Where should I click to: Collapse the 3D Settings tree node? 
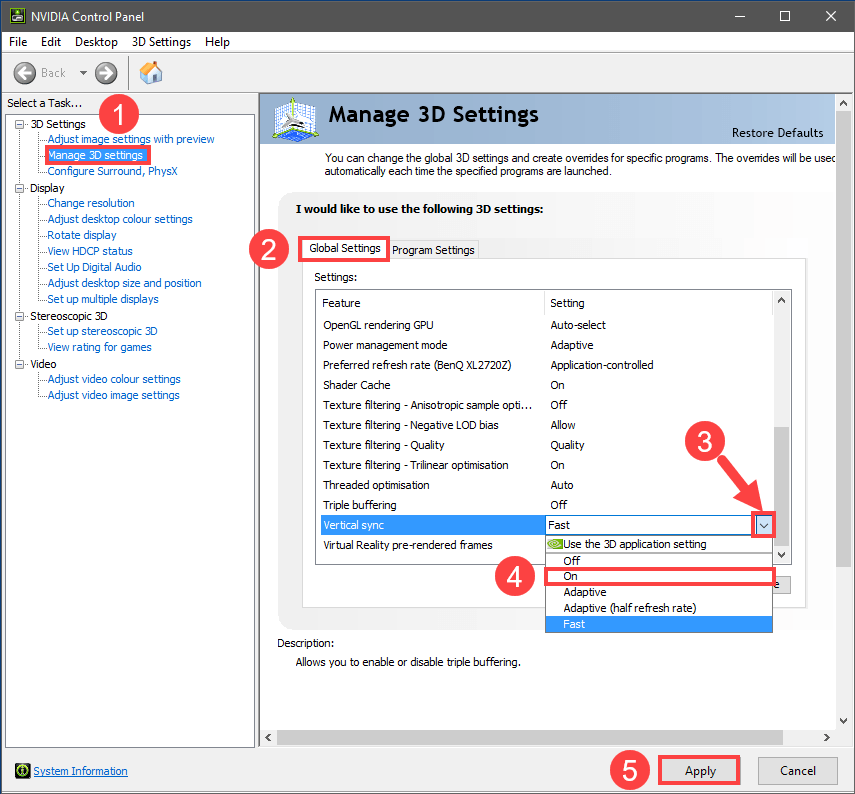(20, 124)
